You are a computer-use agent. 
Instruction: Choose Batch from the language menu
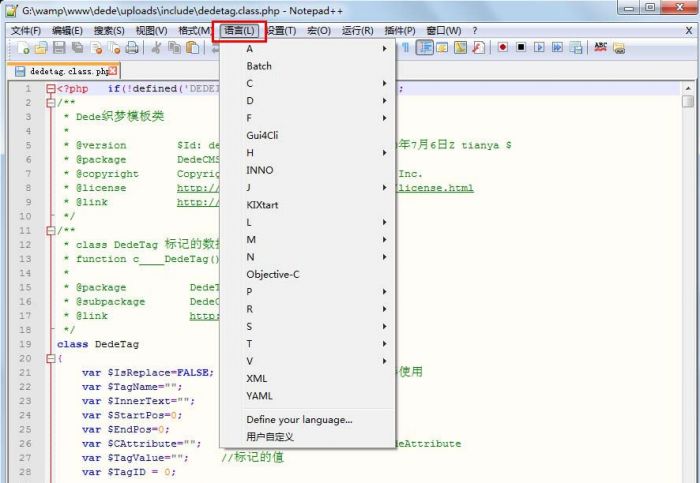tap(308, 66)
